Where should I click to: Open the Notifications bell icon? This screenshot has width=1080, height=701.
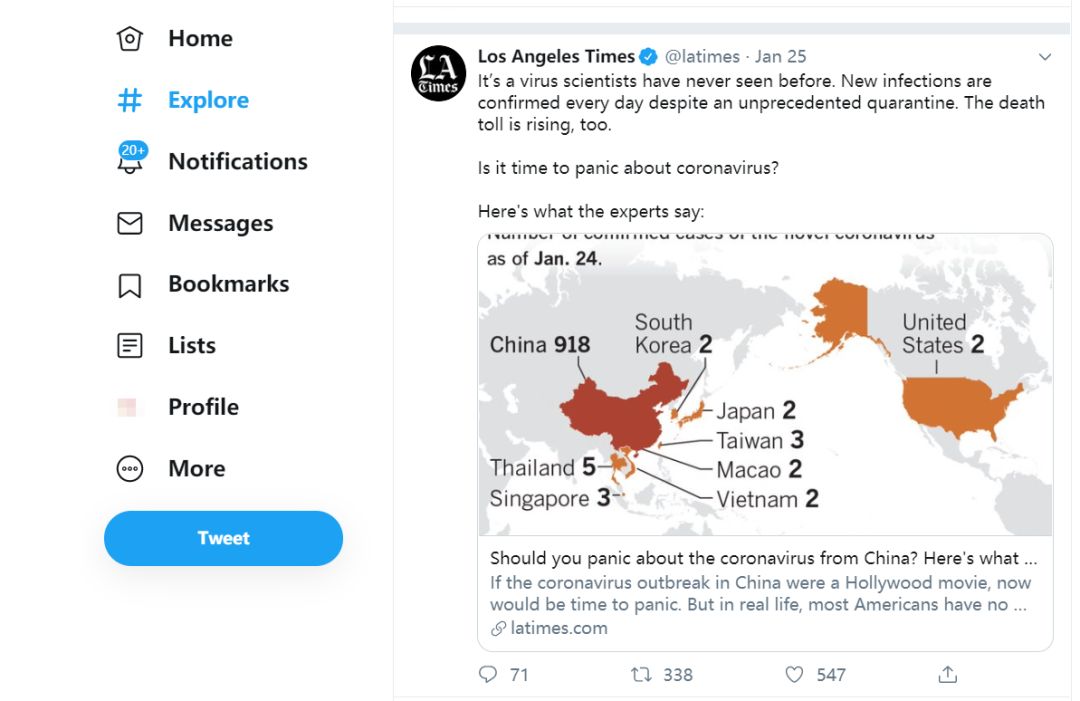[130, 159]
